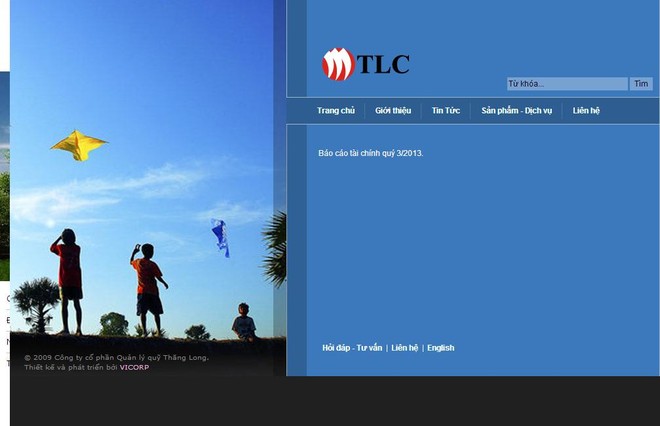Follow the VICORP developer link

(x=134, y=367)
